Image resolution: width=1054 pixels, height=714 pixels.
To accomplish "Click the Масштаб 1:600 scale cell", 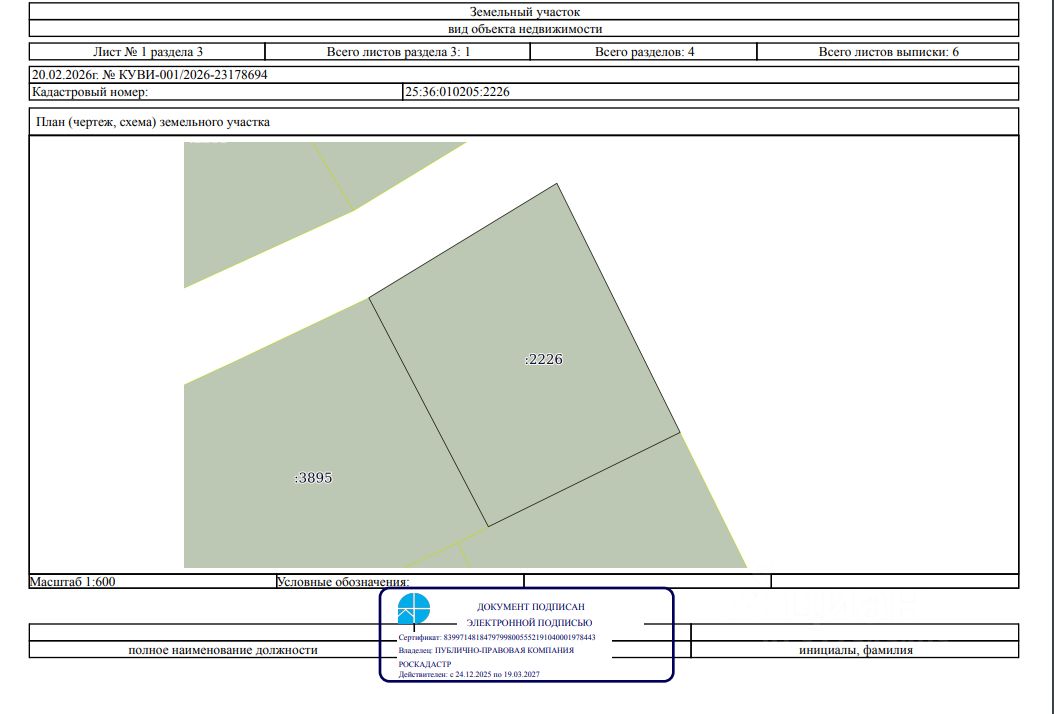I will pyautogui.click(x=153, y=582).
